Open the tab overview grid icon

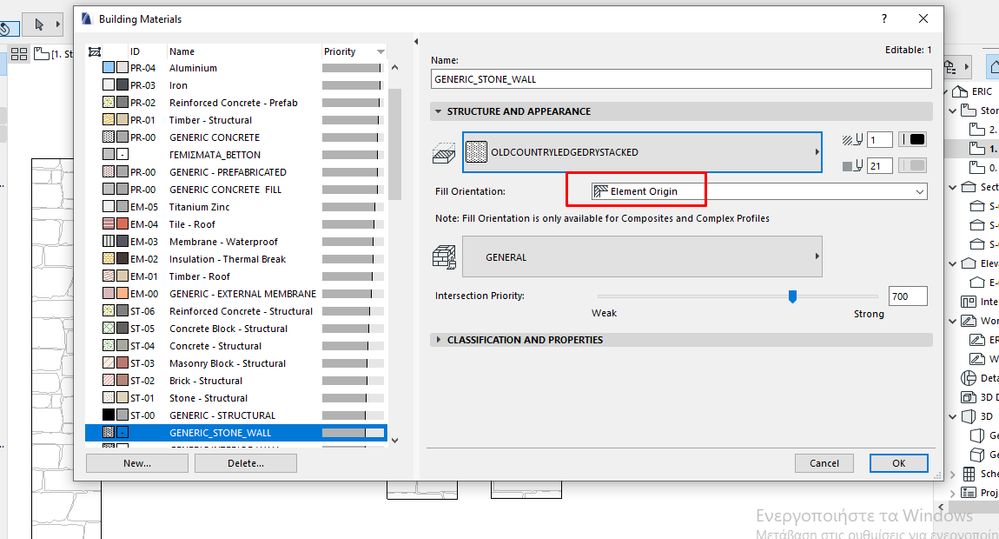19,54
